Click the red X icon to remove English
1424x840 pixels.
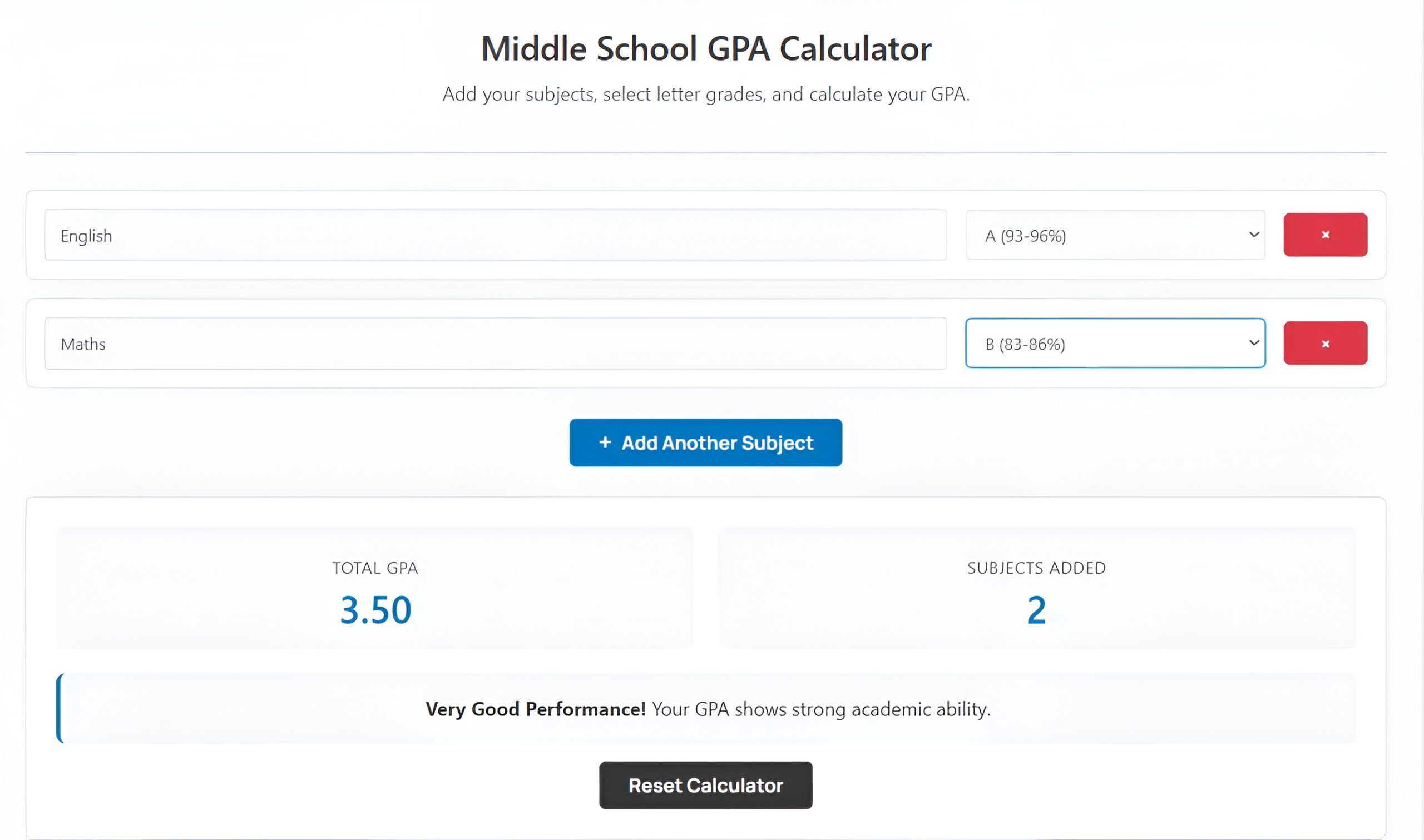[x=1325, y=235]
